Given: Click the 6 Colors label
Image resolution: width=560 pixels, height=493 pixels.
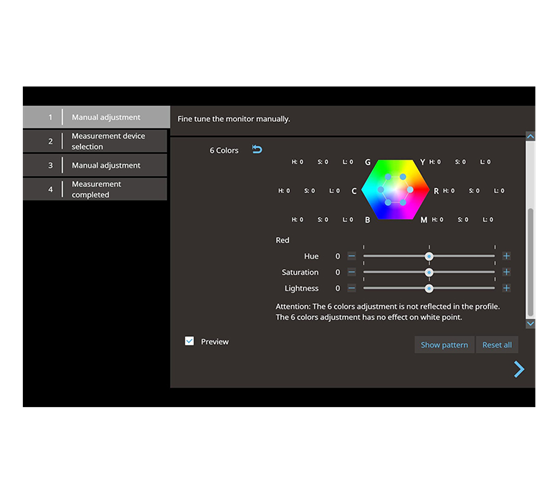Looking at the screenshot, I should (224, 150).
